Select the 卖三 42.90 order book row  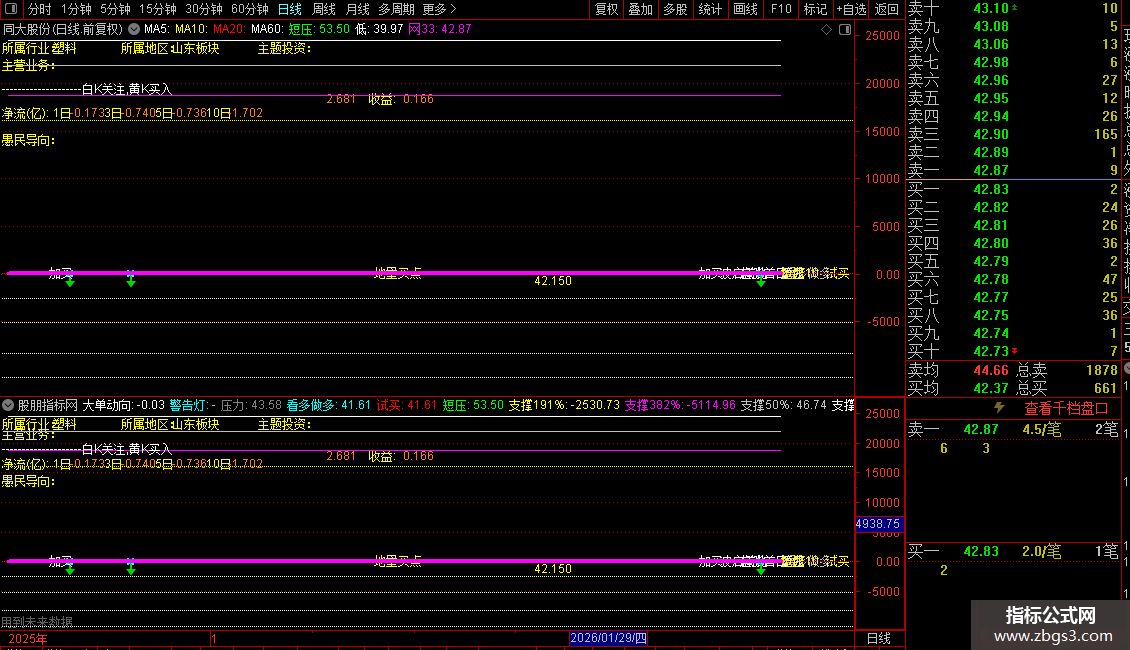click(x=1013, y=134)
